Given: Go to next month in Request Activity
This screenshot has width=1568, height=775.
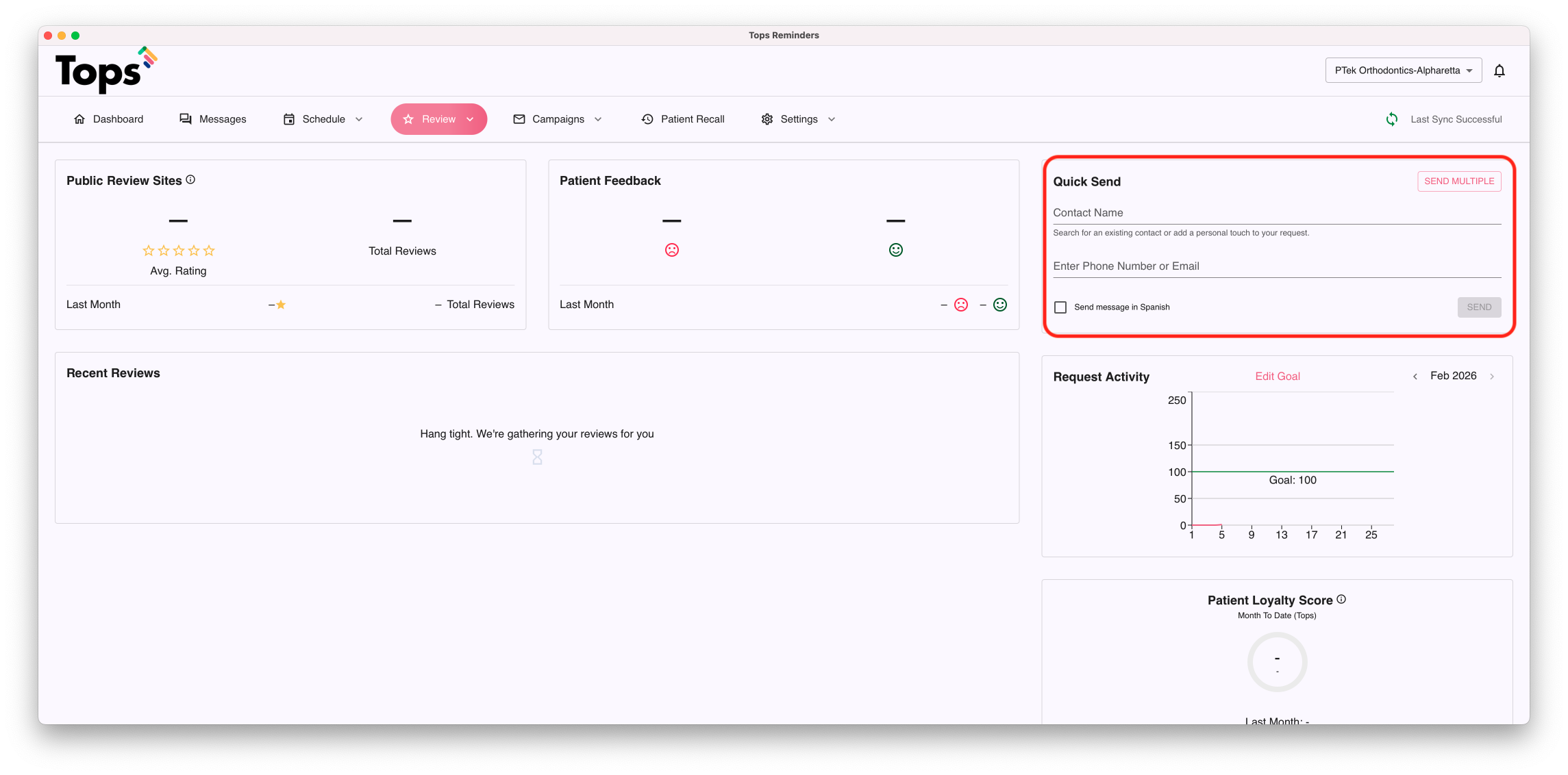Looking at the screenshot, I should pyautogui.click(x=1491, y=377).
